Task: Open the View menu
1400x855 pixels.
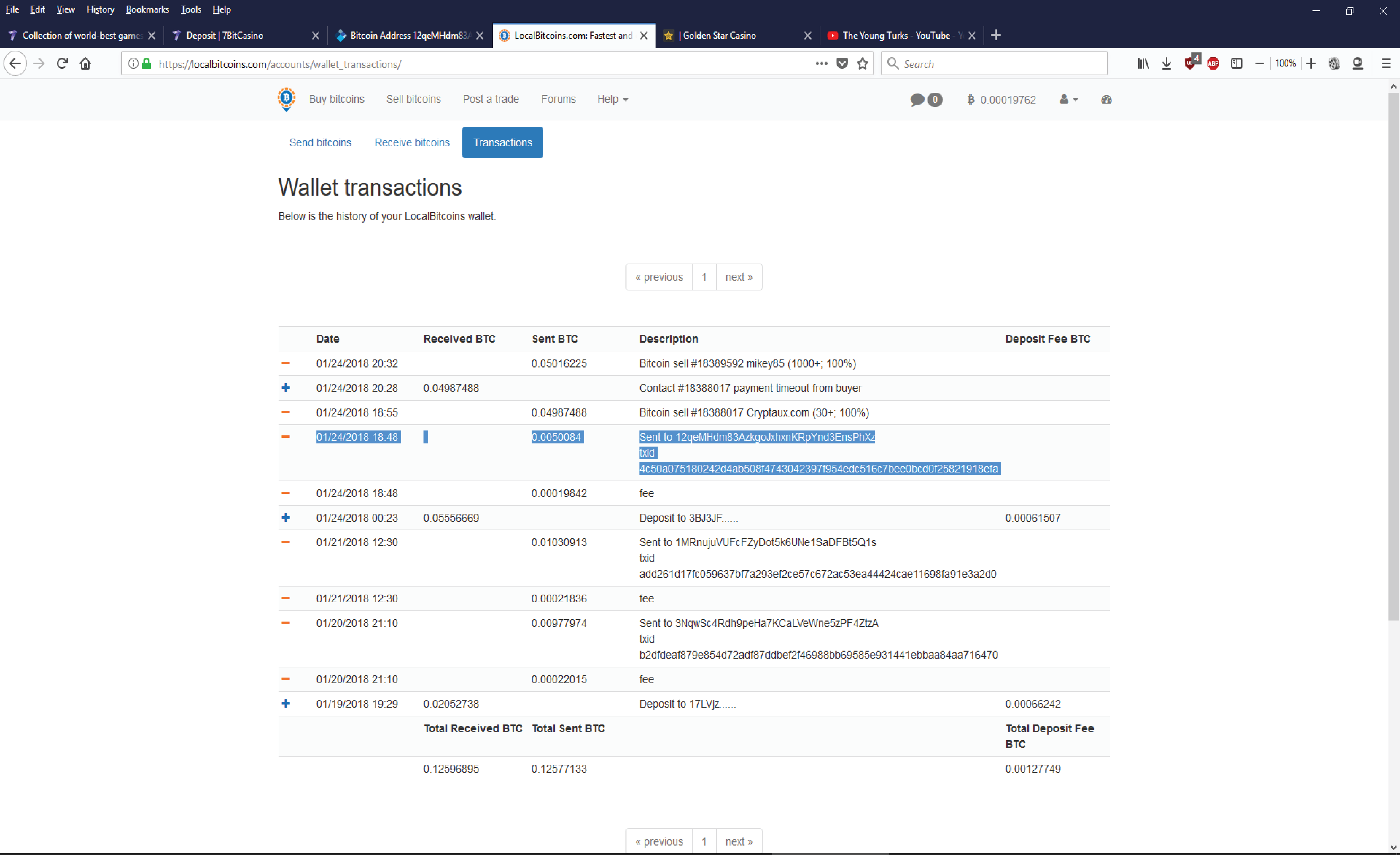Action: [x=65, y=10]
